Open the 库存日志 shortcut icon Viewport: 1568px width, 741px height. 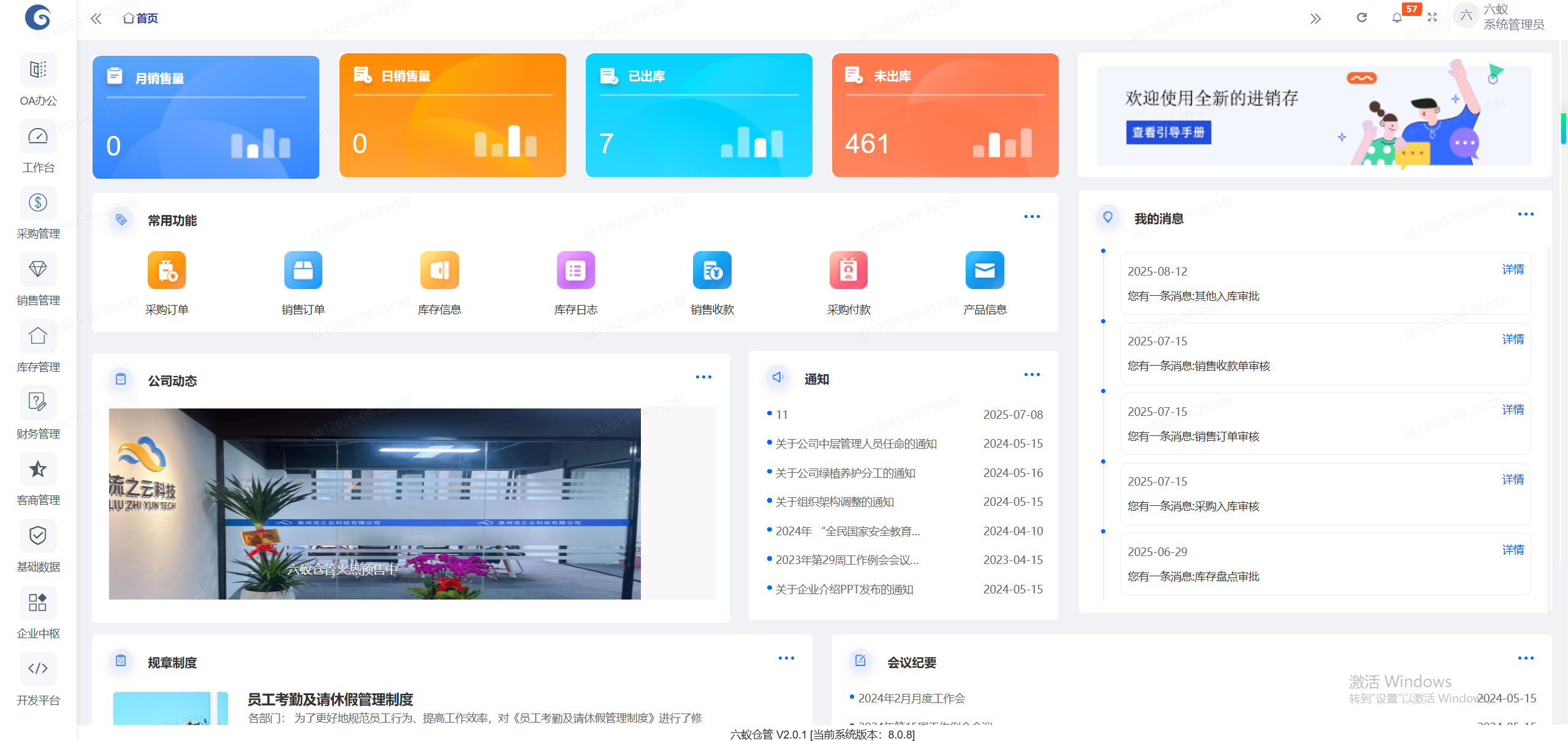(x=575, y=270)
